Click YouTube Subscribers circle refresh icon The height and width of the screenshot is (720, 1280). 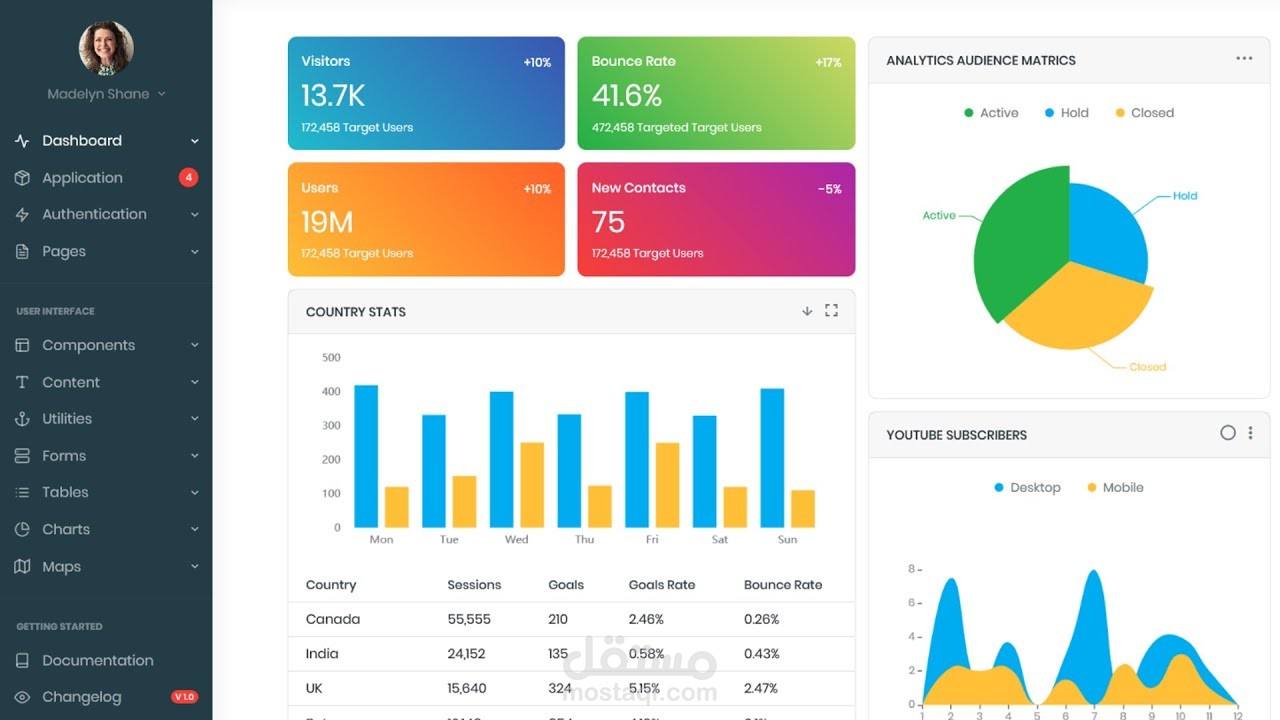point(1228,433)
